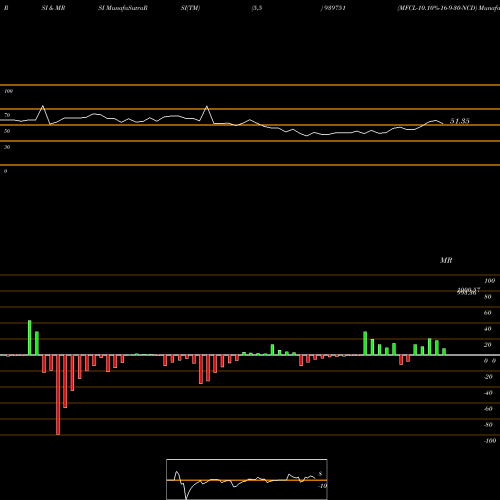Select the 50 level label on RSI axis
The width and height of the screenshot is (500, 500).
pyautogui.click(x=7, y=131)
